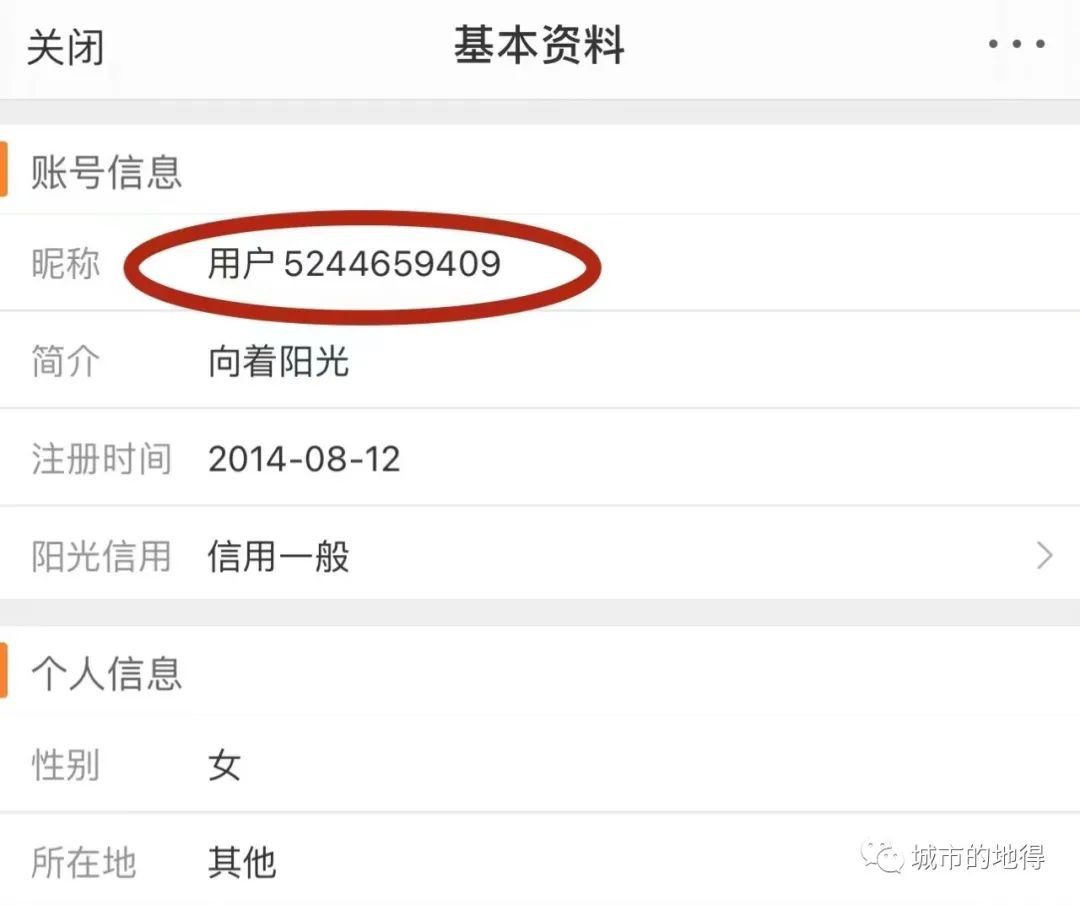Click the 个人信息 section header
This screenshot has height=905, width=1080.
point(106,673)
